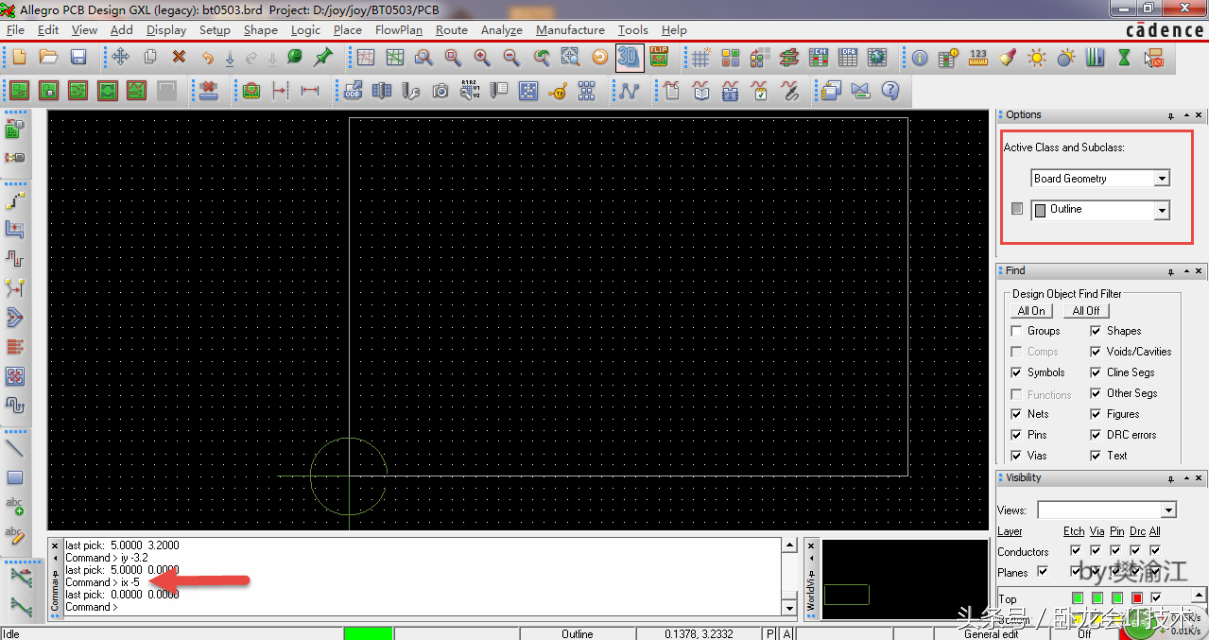This screenshot has height=640, width=1209.
Task: Click the P button in status bar
Action: tap(770, 634)
